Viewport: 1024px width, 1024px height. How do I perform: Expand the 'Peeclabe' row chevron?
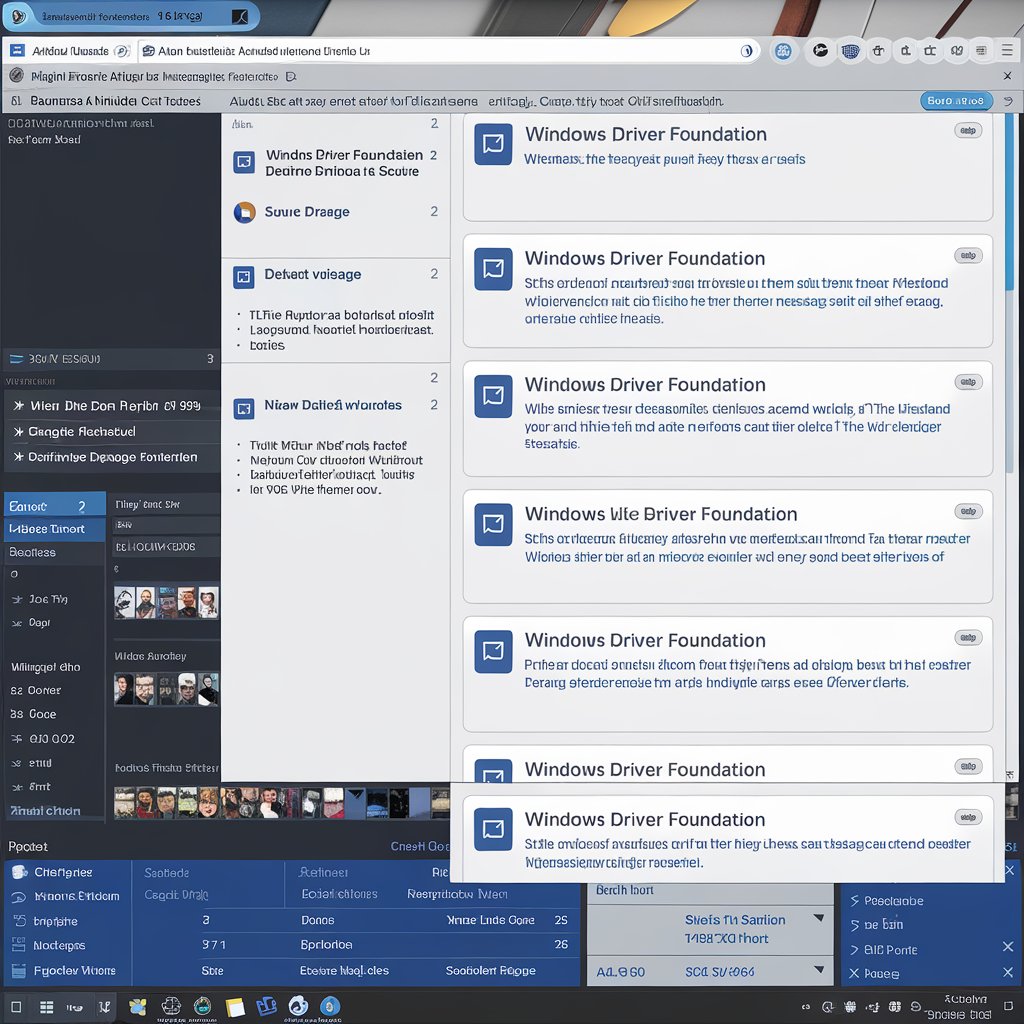point(854,901)
